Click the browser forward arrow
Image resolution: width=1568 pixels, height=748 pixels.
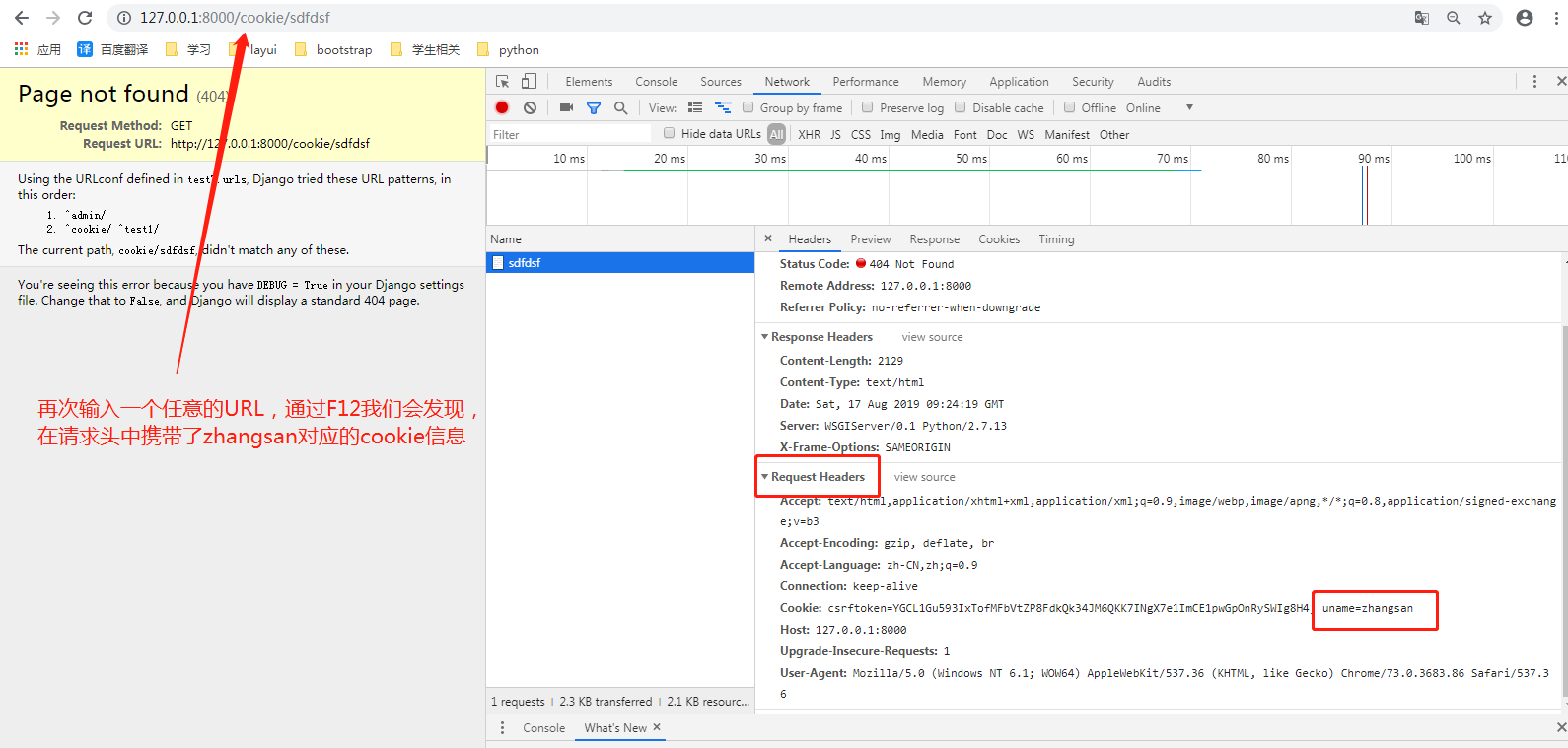[53, 18]
